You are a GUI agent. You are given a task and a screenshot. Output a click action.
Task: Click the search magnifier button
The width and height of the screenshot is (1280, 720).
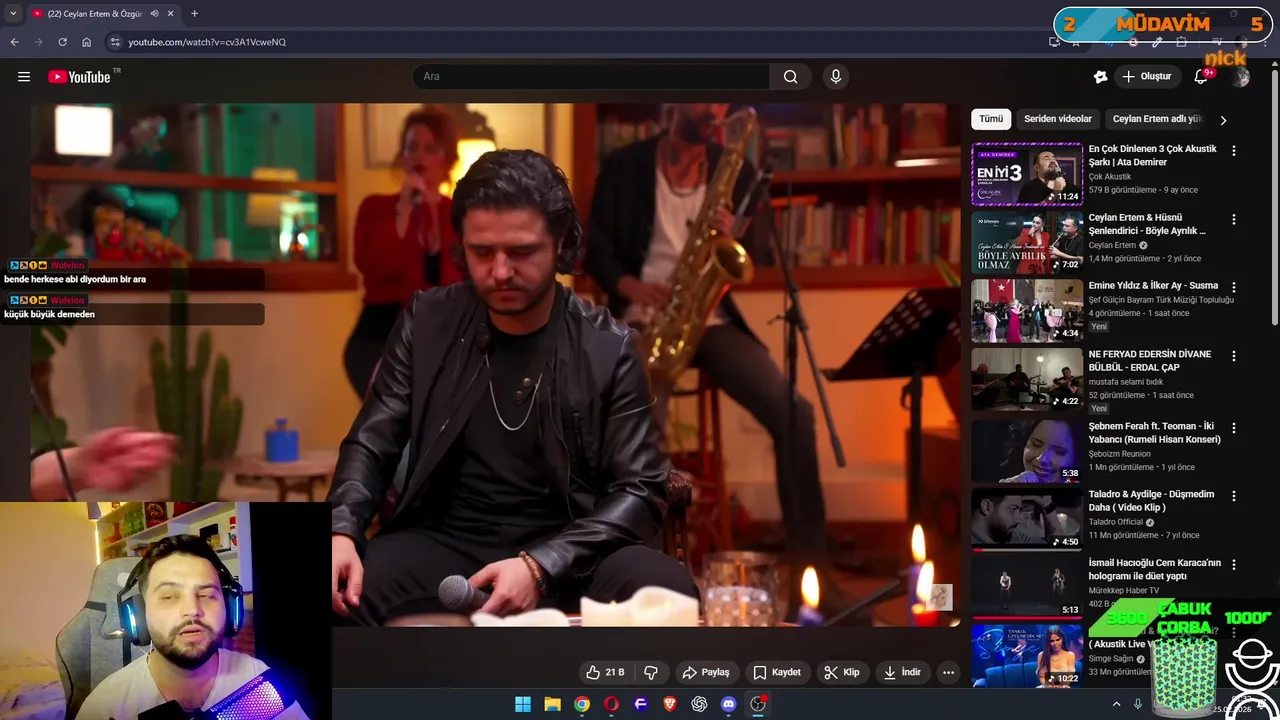790,77
